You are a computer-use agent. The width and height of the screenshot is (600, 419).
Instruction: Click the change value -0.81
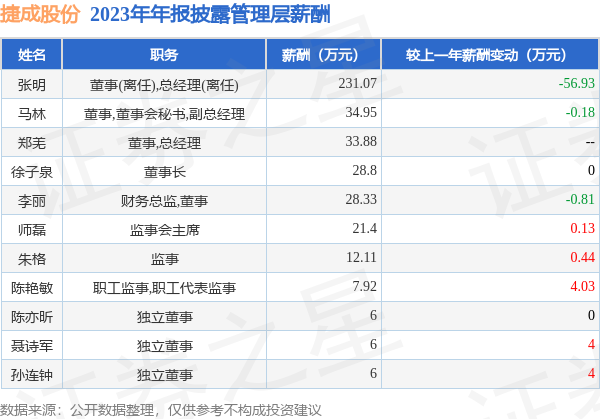[580, 199]
